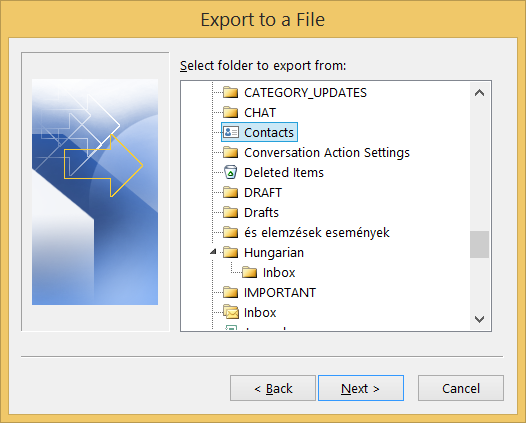
Task: Click the Hungarian folder icon
Action: [231, 252]
